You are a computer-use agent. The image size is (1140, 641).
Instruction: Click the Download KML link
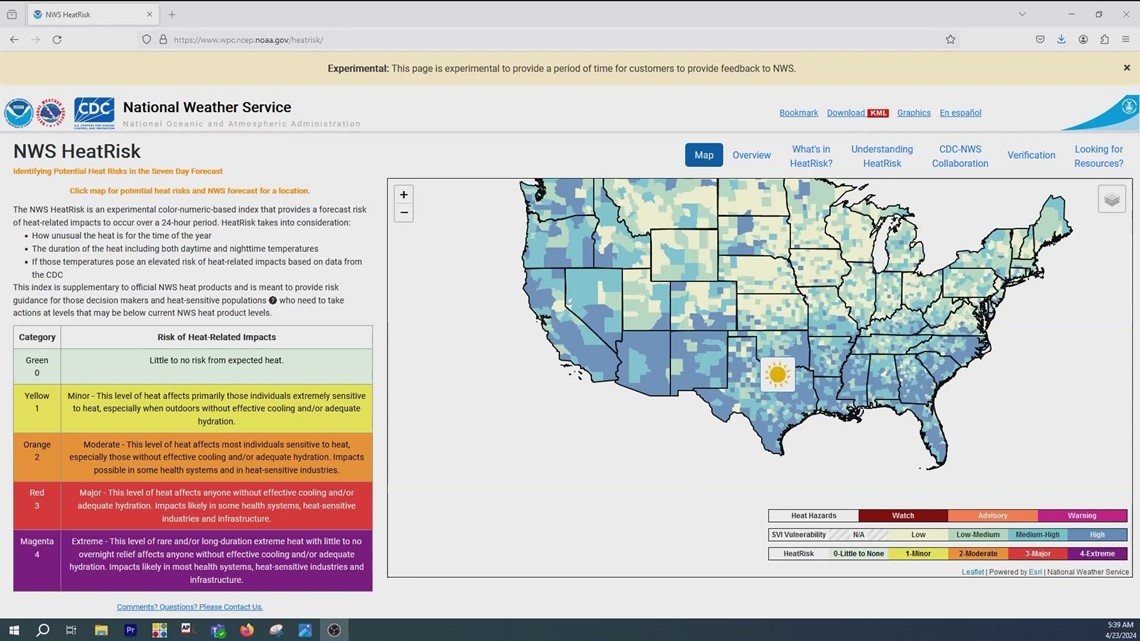click(x=856, y=112)
